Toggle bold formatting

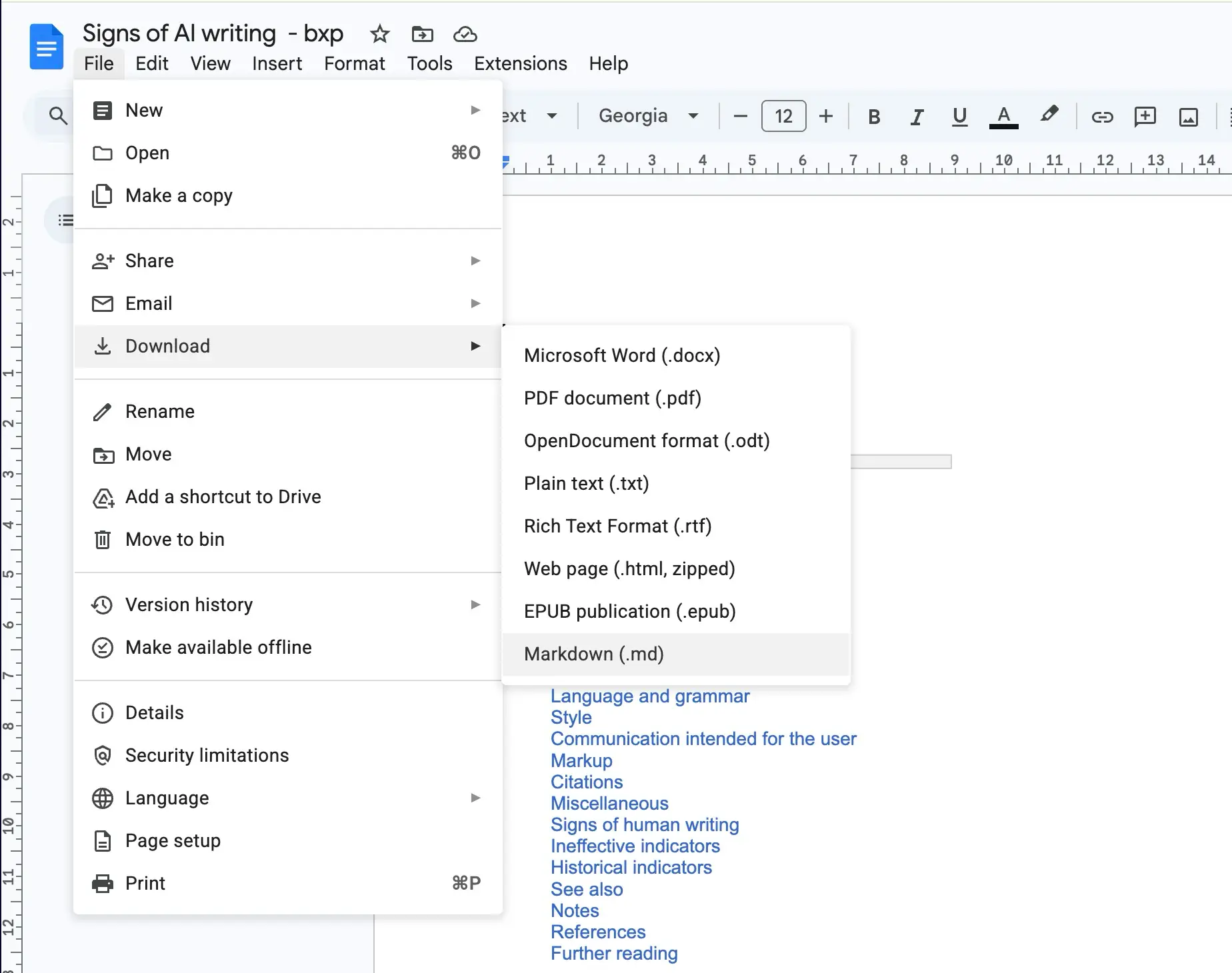coord(873,117)
